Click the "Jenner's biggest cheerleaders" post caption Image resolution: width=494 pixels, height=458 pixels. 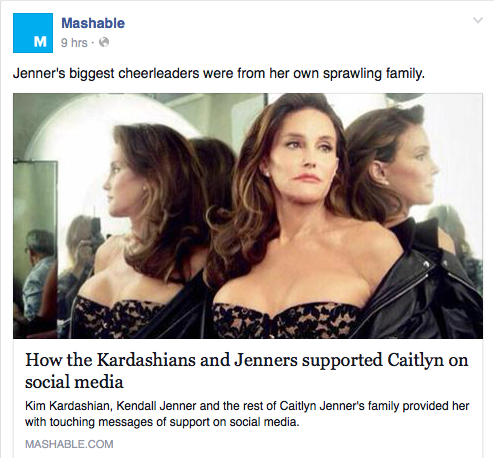219,74
